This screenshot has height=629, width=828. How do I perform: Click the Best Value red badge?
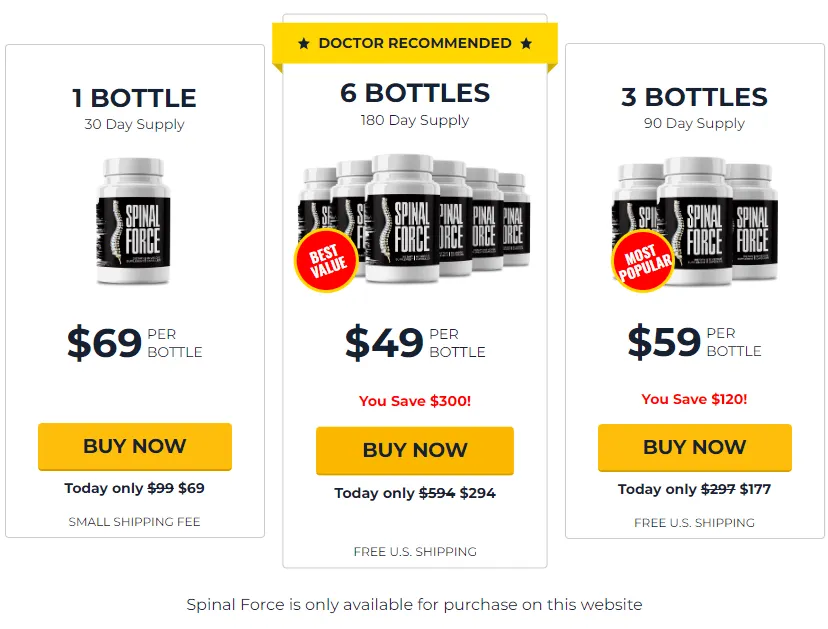(327, 260)
